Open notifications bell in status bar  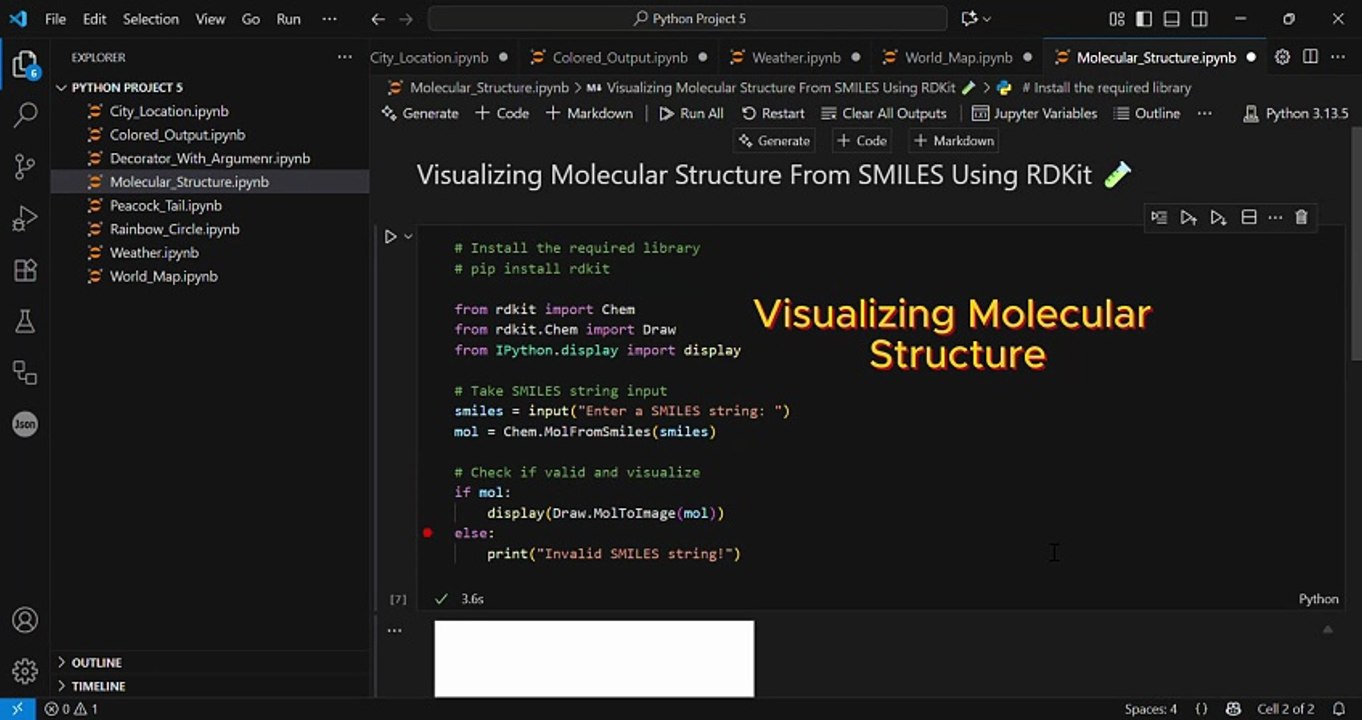coord(1339,709)
